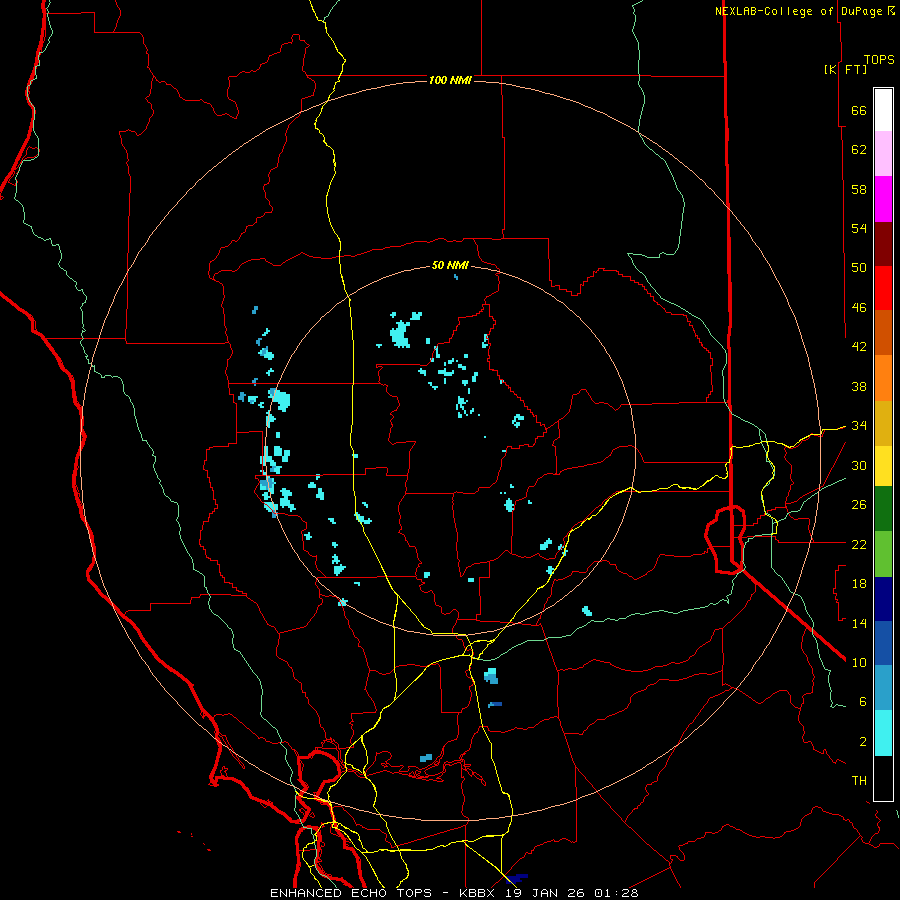900x900 pixels.
Task: Click the dark blue echo at bottom edge
Action: tap(517, 878)
